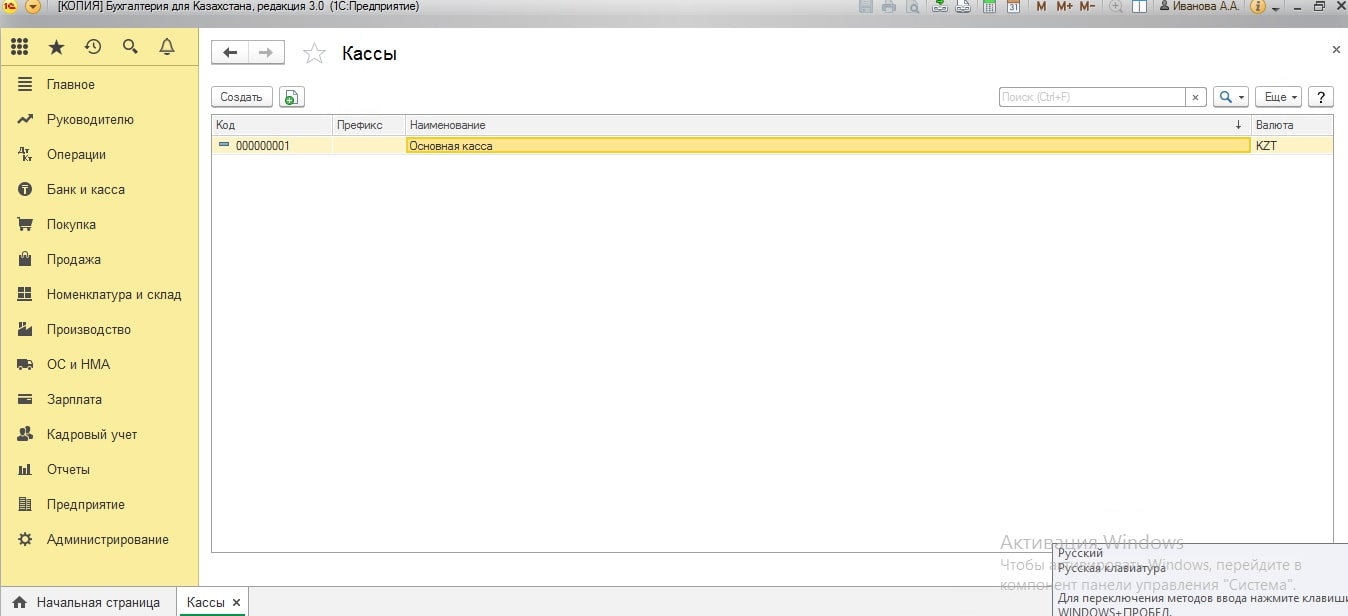Close the Кассы tab at the bottom

[236, 602]
